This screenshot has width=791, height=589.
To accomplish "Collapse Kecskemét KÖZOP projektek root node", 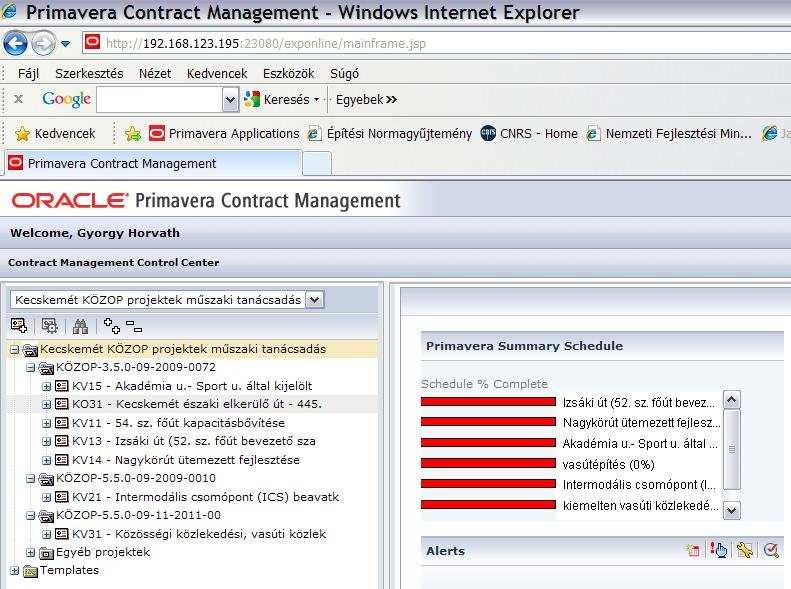I will 15,349.
